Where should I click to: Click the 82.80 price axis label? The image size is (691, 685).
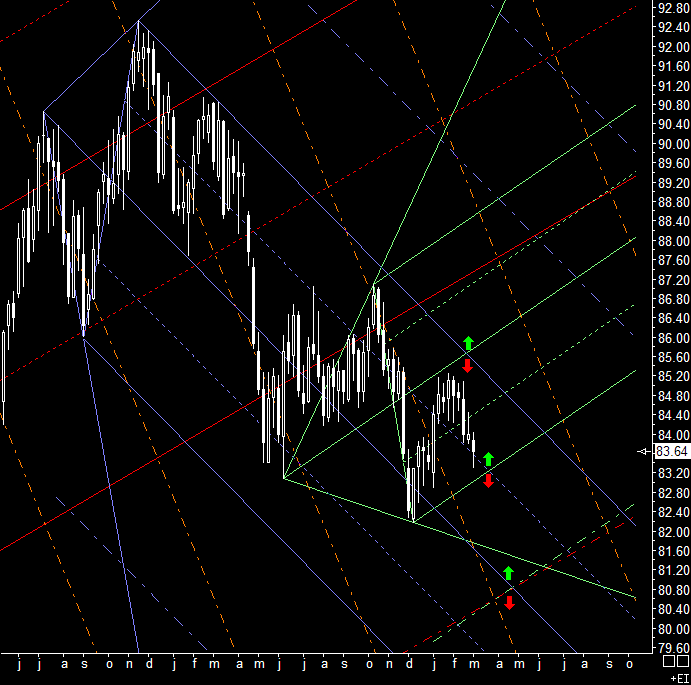tap(673, 493)
